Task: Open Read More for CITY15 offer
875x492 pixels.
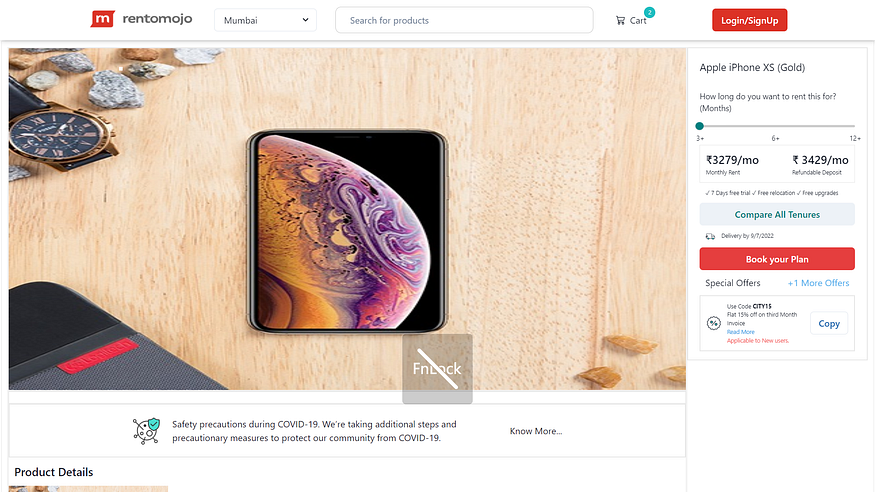Action: click(x=741, y=332)
